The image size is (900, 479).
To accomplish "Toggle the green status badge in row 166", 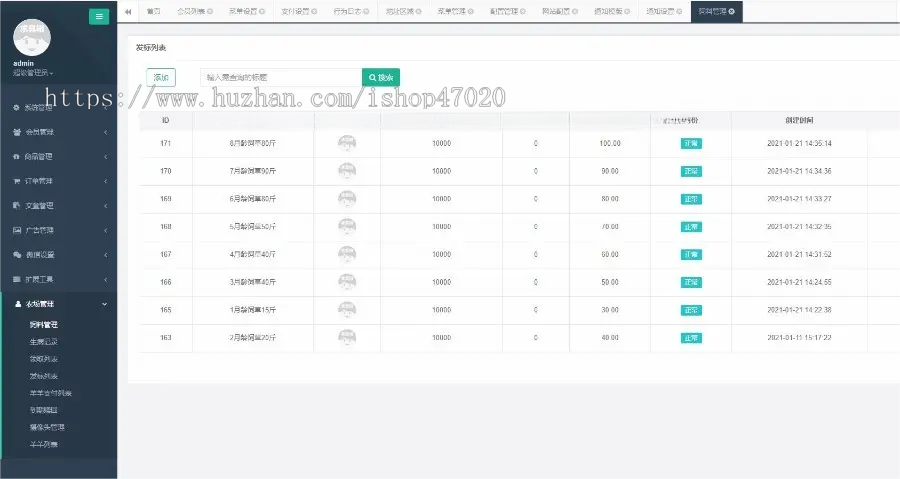I will click(x=691, y=282).
